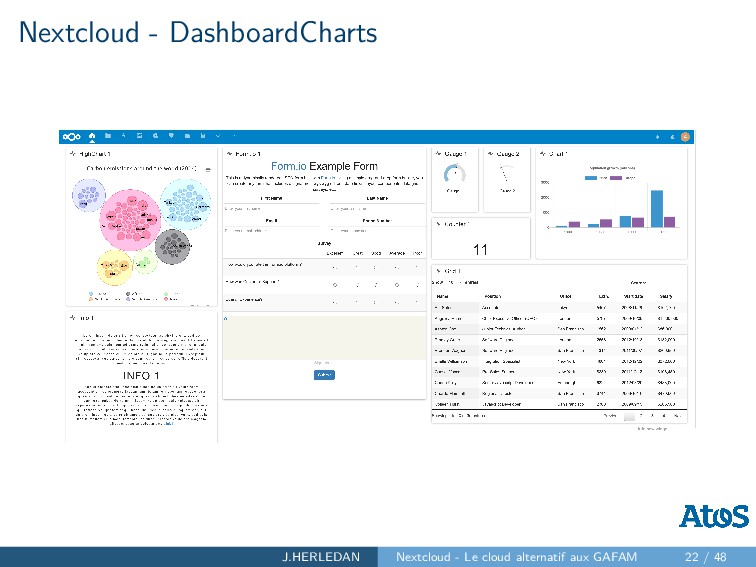
Task: Click inside the beige signature pad area
Action: (x=324, y=338)
